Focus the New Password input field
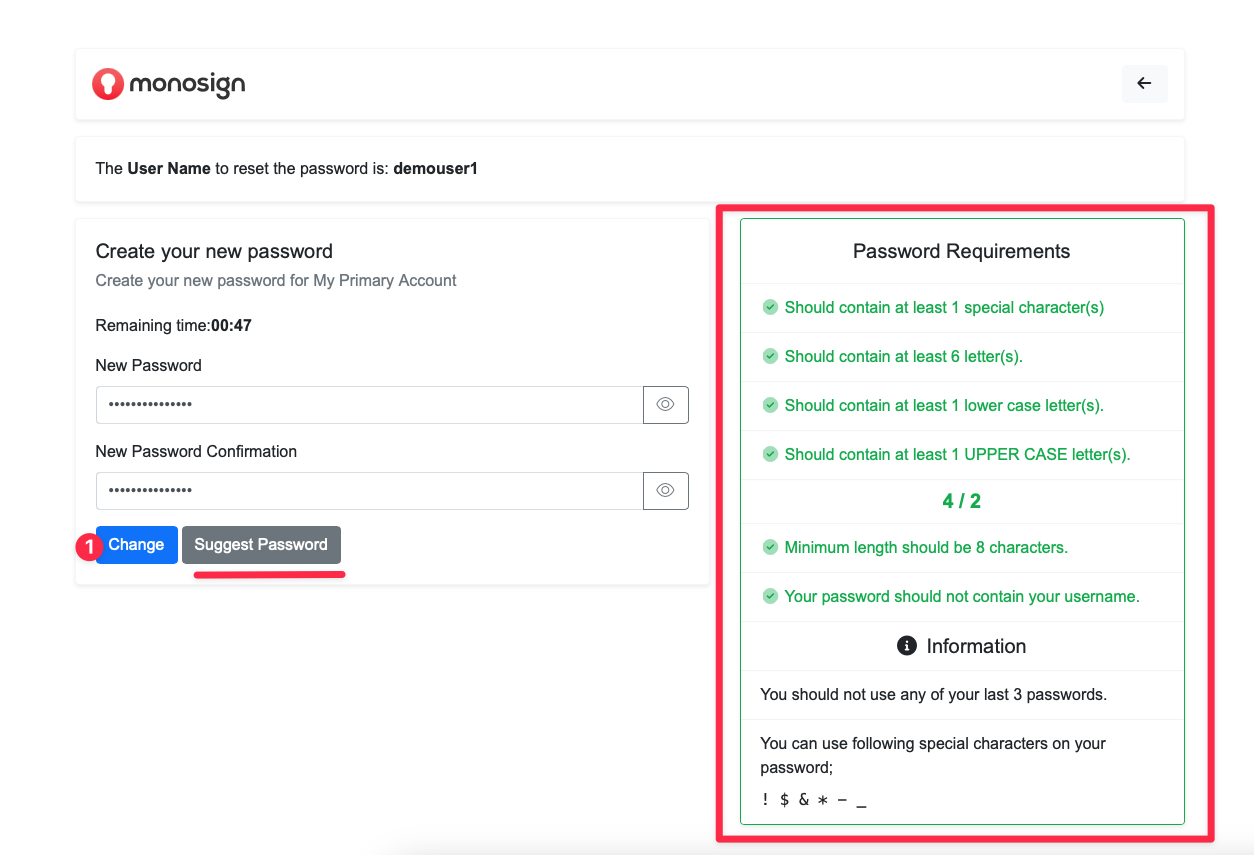The image size is (1254, 855). [x=369, y=405]
